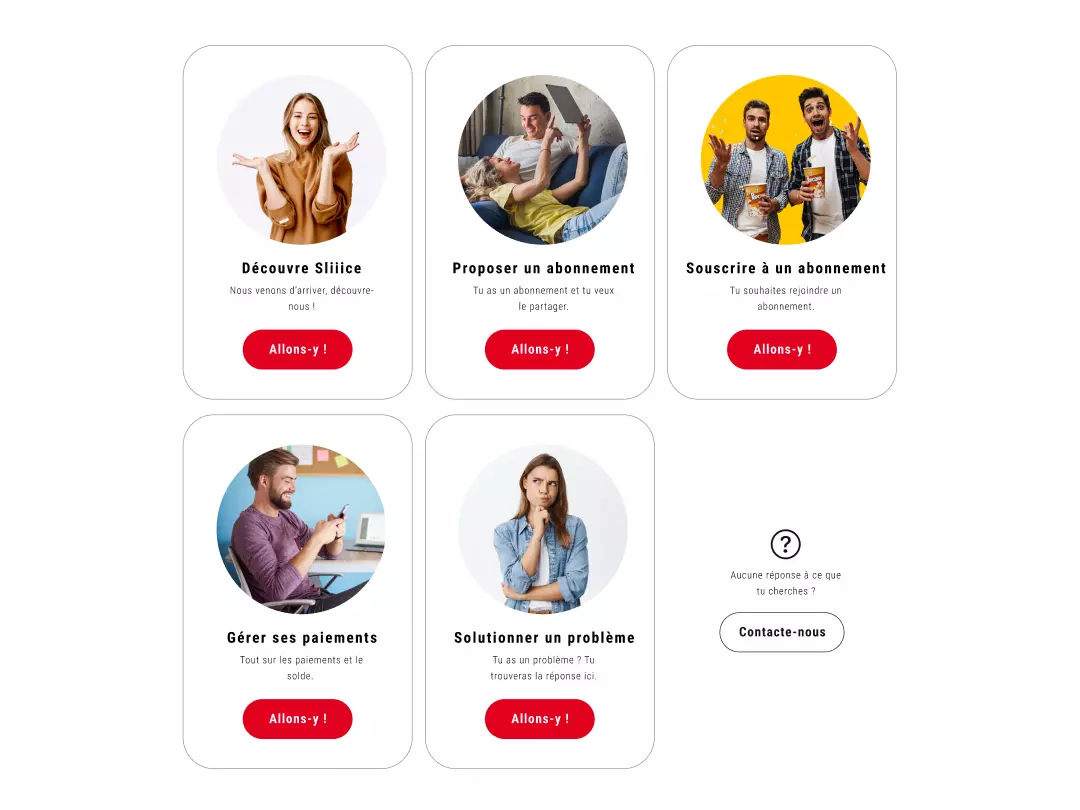This screenshot has height=810, width=1080.
Task: Click Allons-y under Solutionner un problème
Action: (x=540, y=719)
